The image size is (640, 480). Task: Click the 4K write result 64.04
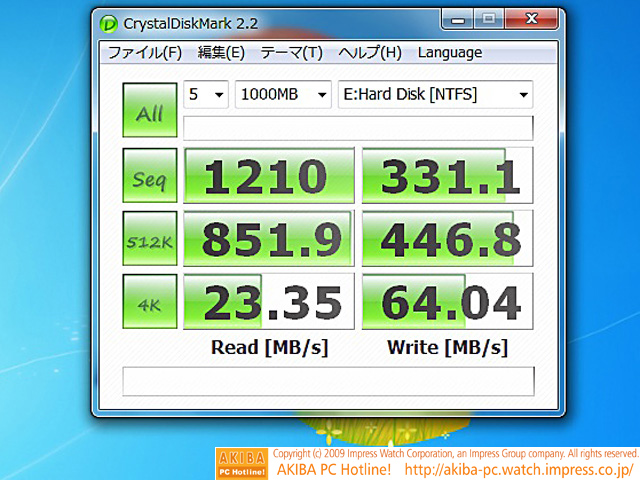447,301
